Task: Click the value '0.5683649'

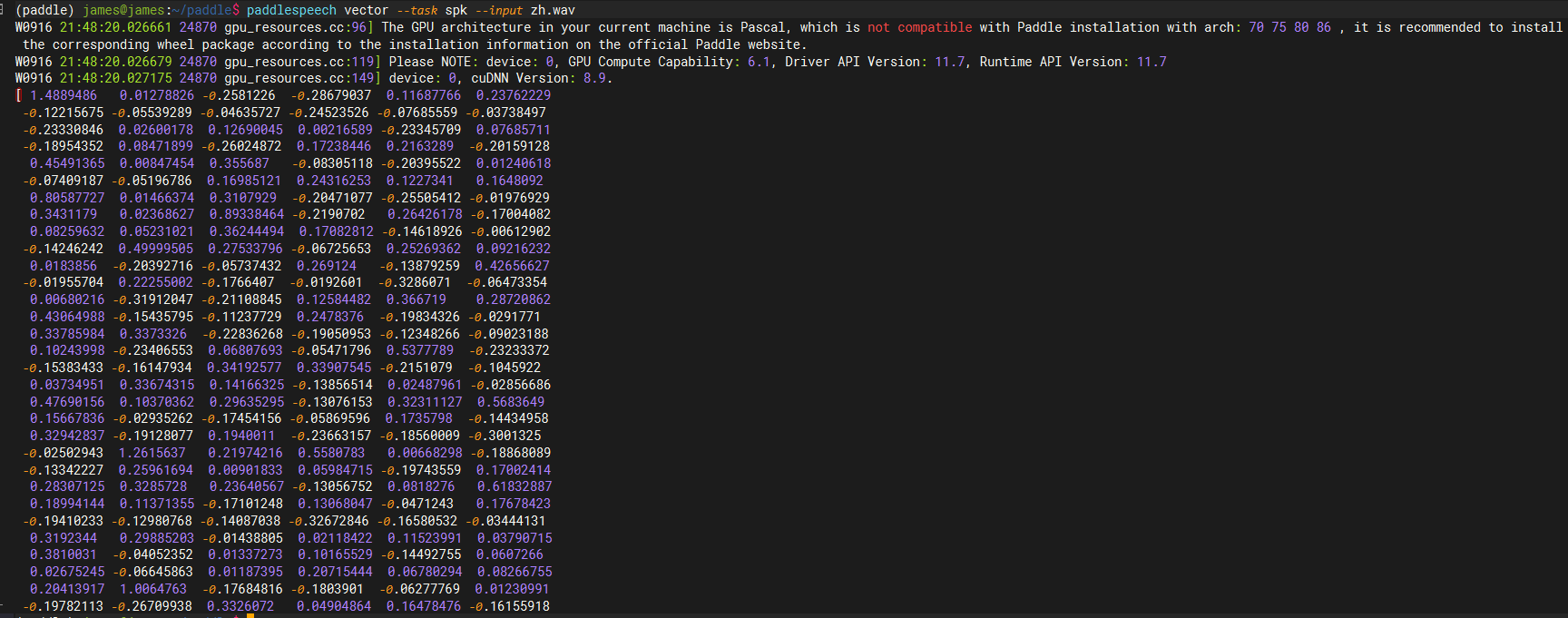Action: click(512, 402)
